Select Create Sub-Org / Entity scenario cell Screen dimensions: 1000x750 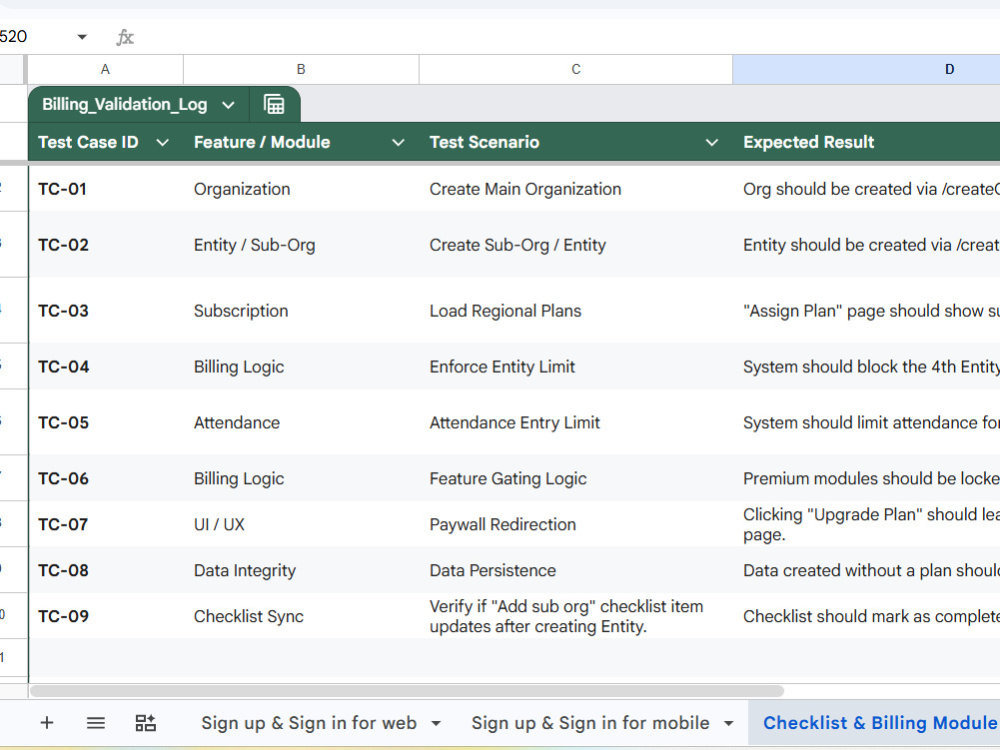pyautogui.click(x=576, y=245)
